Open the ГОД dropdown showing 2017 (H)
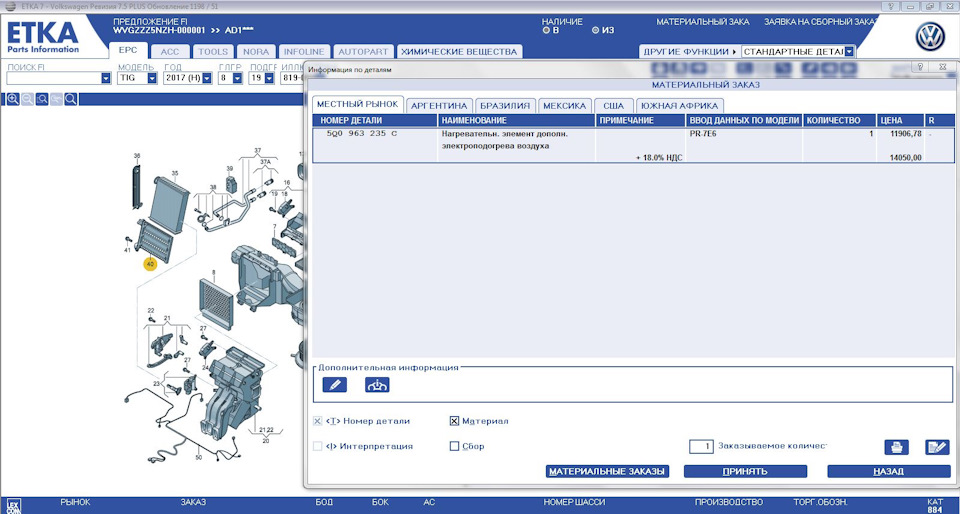 pyautogui.click(x=207, y=78)
